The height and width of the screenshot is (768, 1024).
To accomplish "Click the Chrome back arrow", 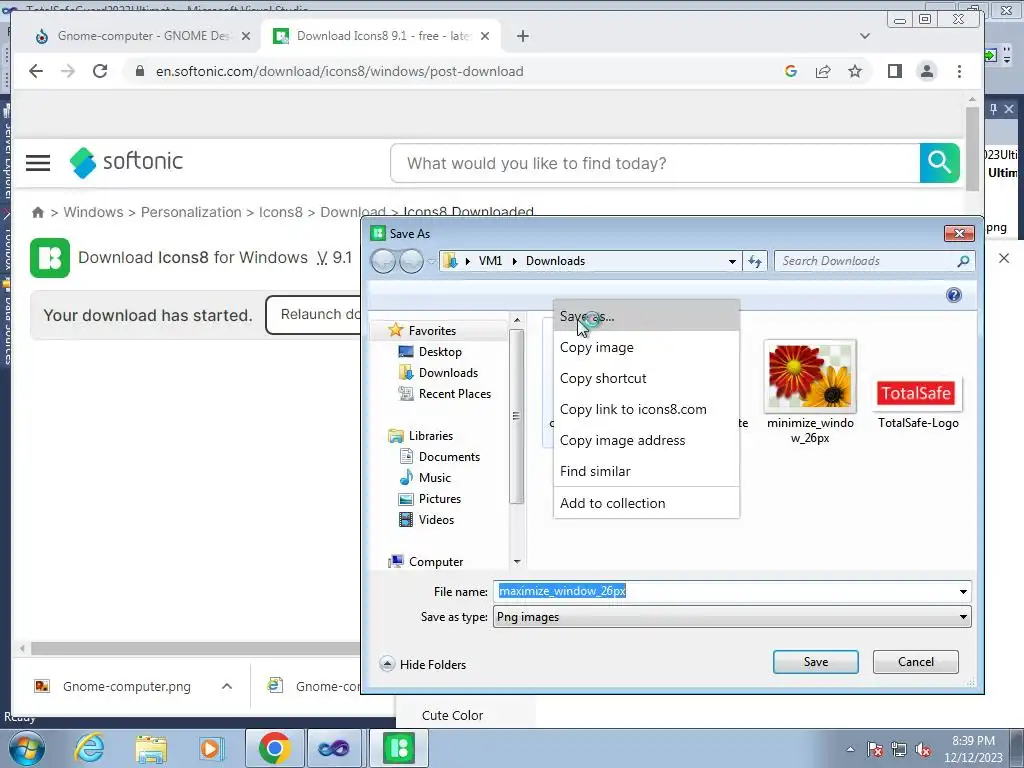I will click(x=36, y=71).
